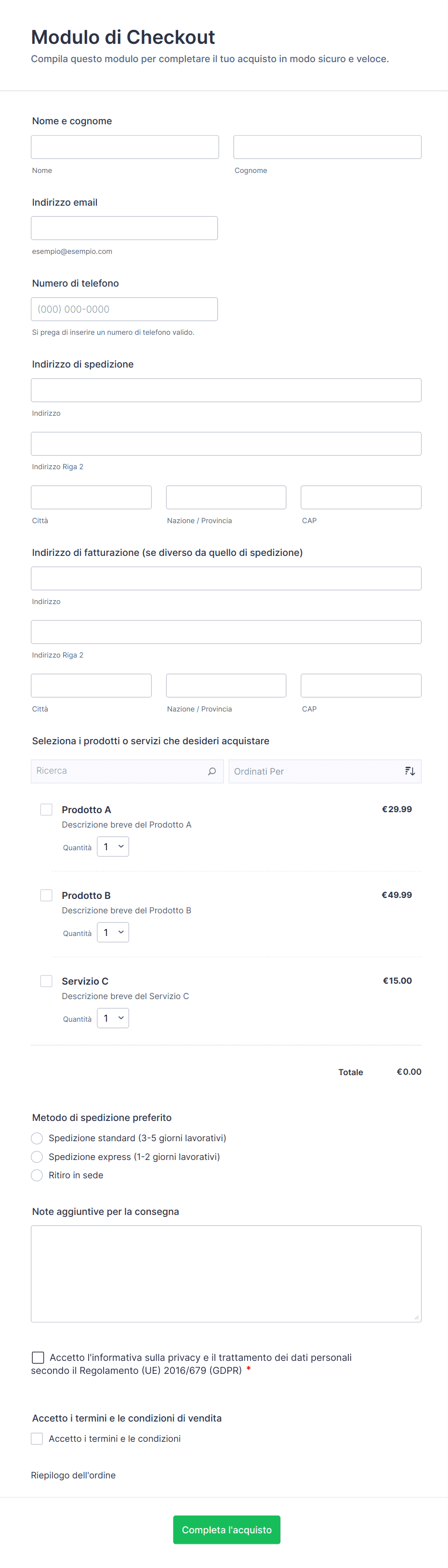Select Spedizione express radio button

point(37,1157)
